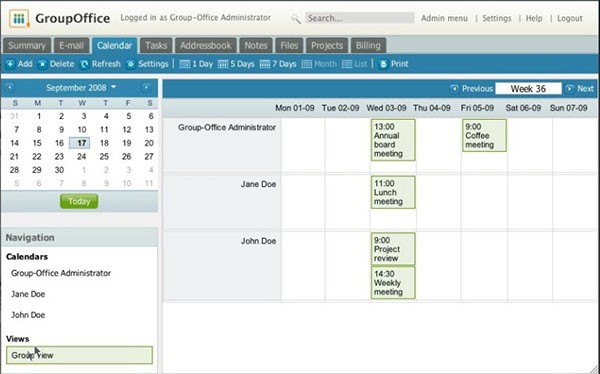
Task: Switch to 7 Days view
Action: 278,64
